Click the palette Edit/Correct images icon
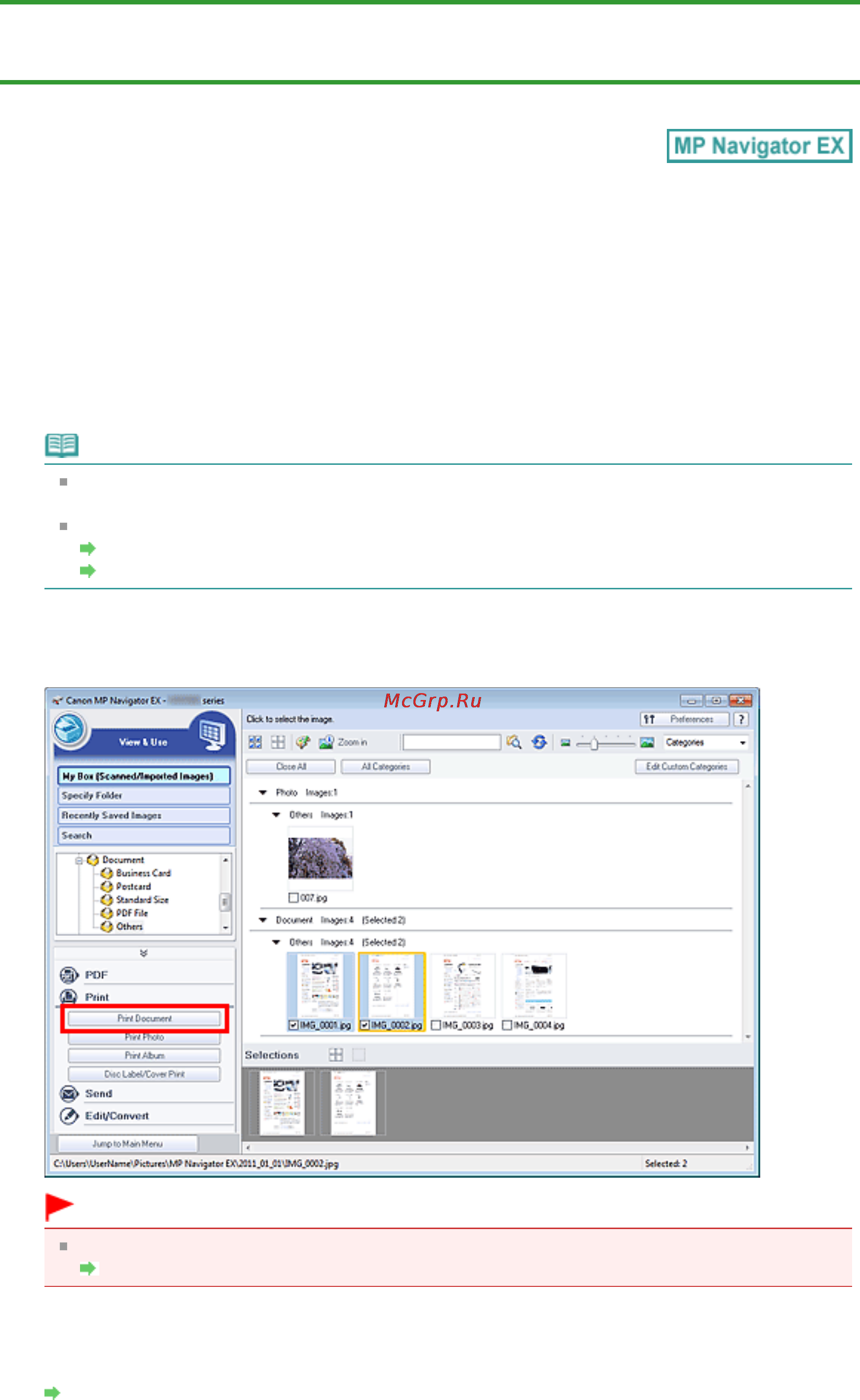The image size is (860, 1400). (303, 742)
